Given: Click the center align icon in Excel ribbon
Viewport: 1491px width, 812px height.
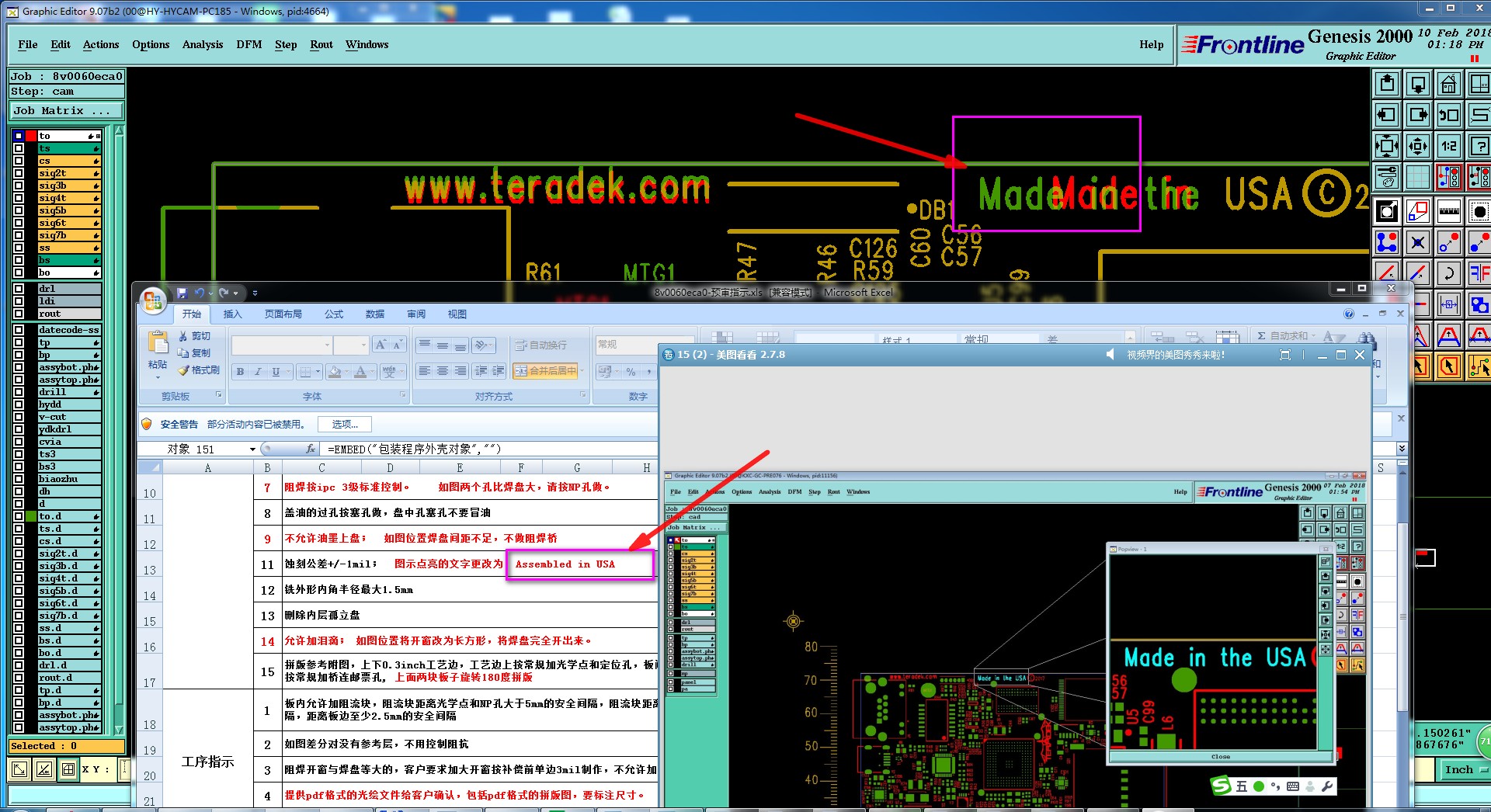Looking at the screenshot, I should (x=443, y=370).
